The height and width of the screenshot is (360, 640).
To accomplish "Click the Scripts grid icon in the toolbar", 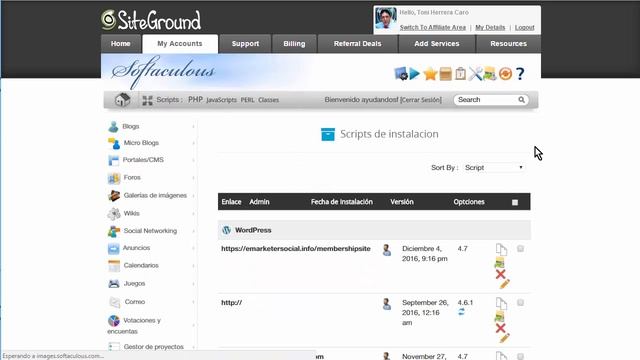I will tap(147, 100).
